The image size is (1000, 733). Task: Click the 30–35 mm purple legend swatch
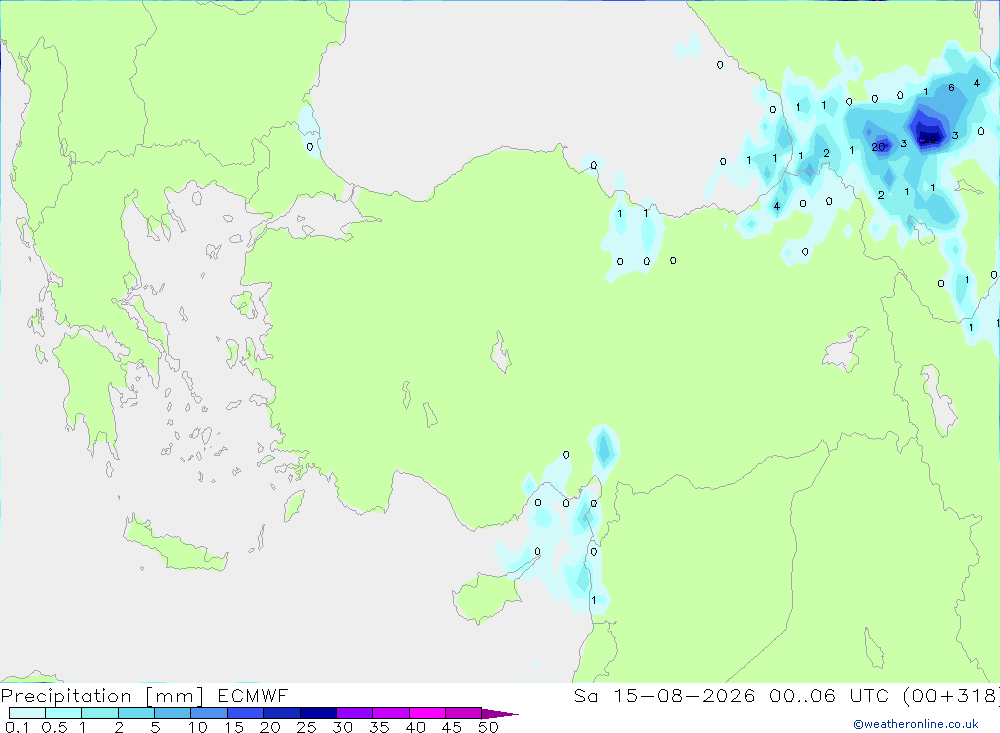355,713
